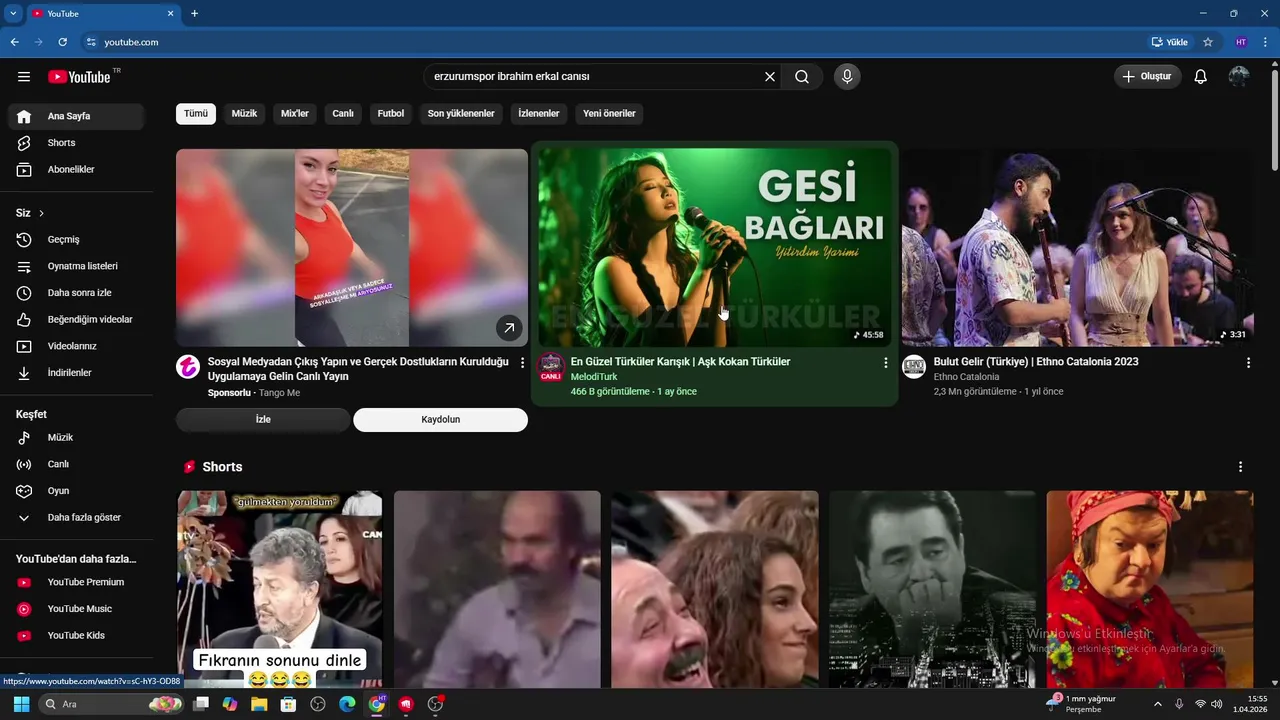
Task: Open options menu for sponsored Tango ad
Action: tap(522, 363)
